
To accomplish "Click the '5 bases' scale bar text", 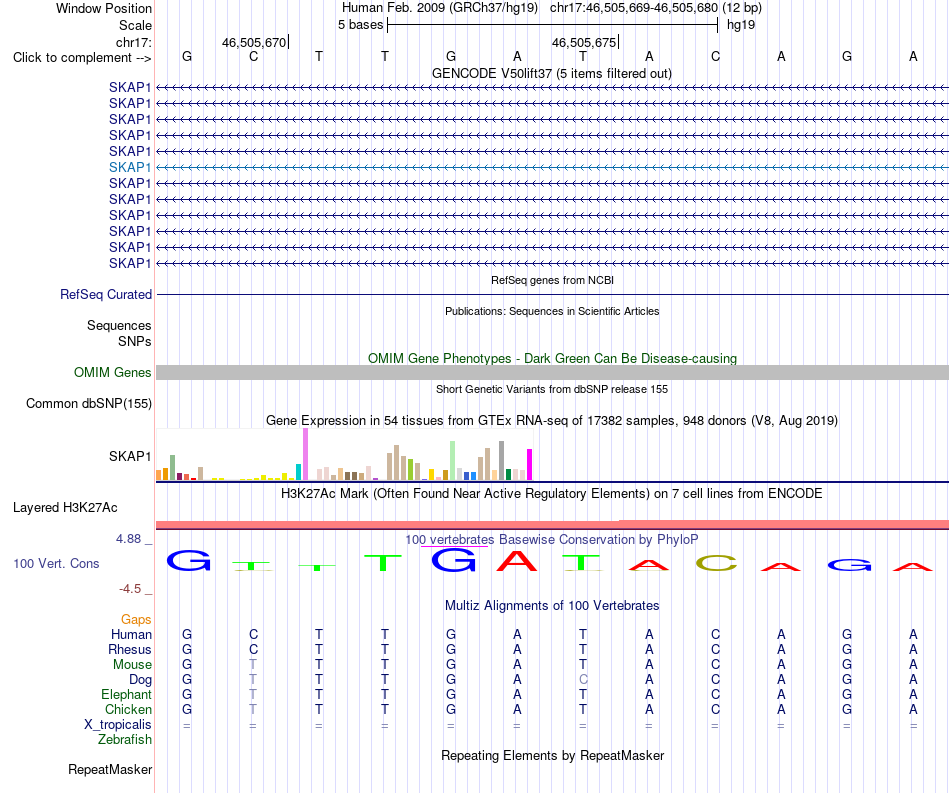I will (360, 25).
